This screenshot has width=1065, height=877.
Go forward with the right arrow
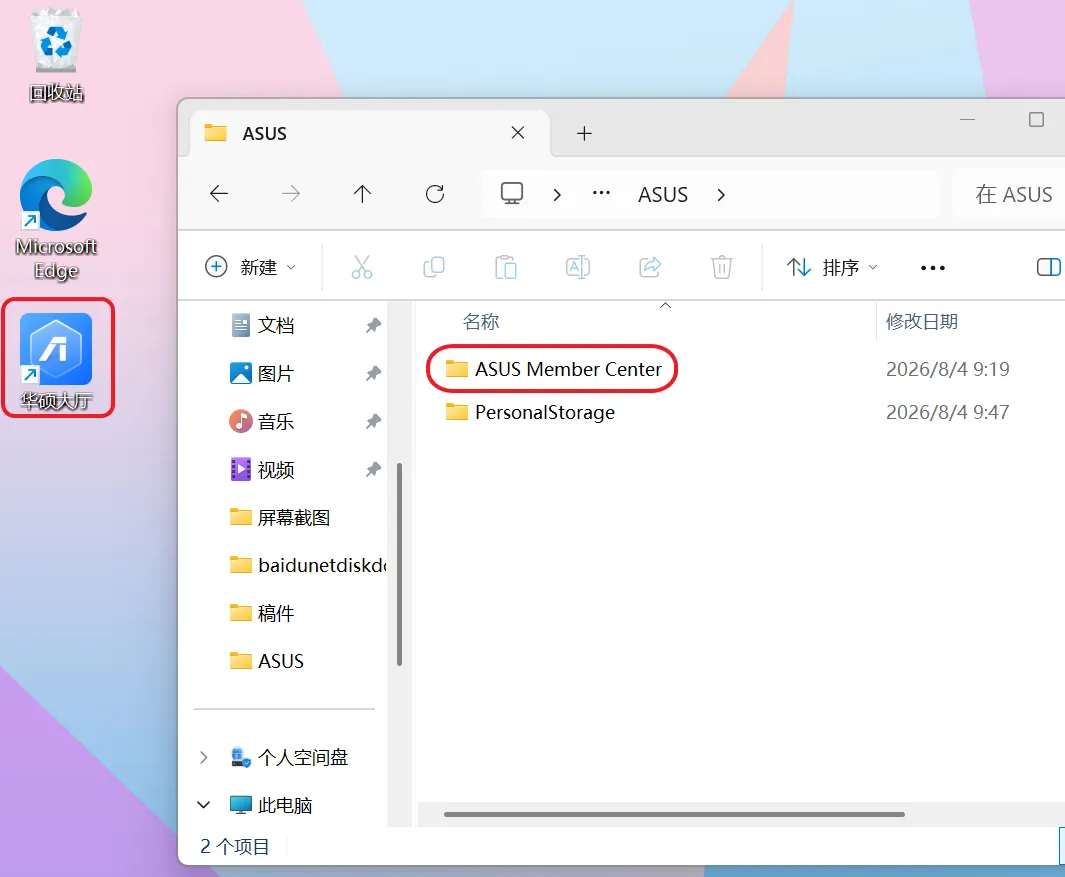click(x=291, y=194)
